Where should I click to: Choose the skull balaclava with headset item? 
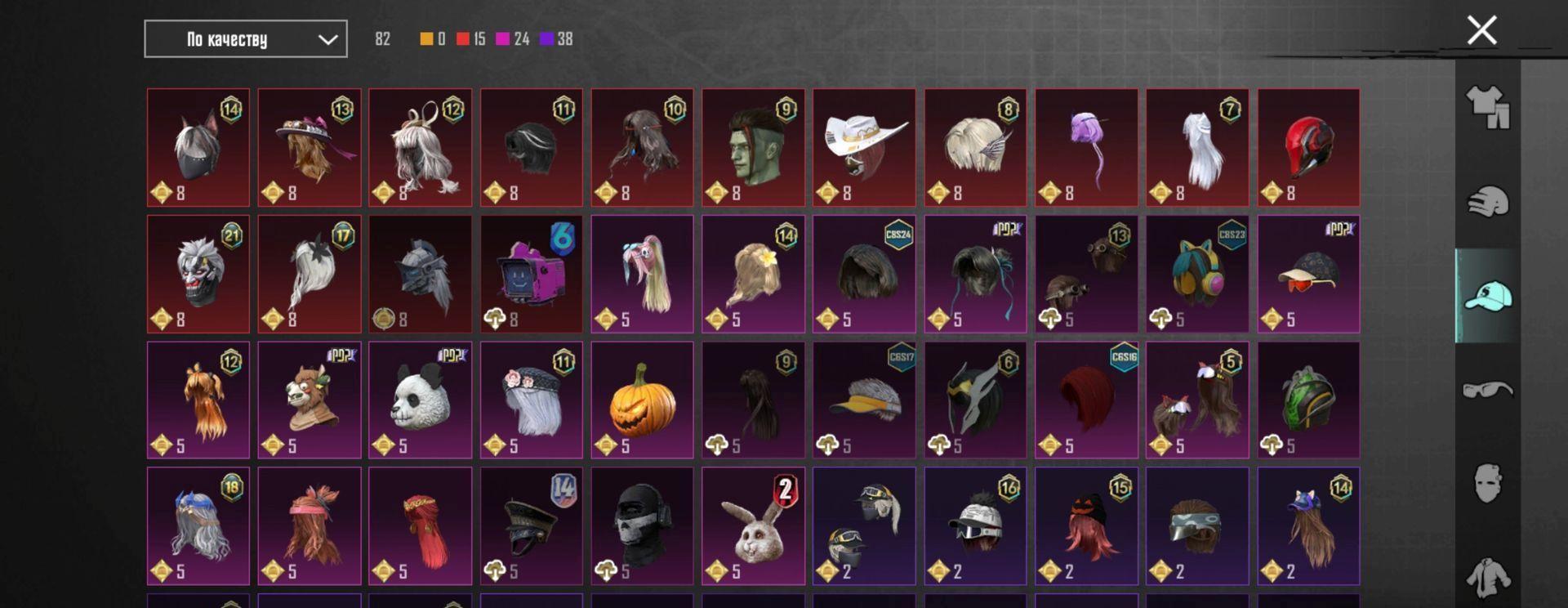click(642, 526)
